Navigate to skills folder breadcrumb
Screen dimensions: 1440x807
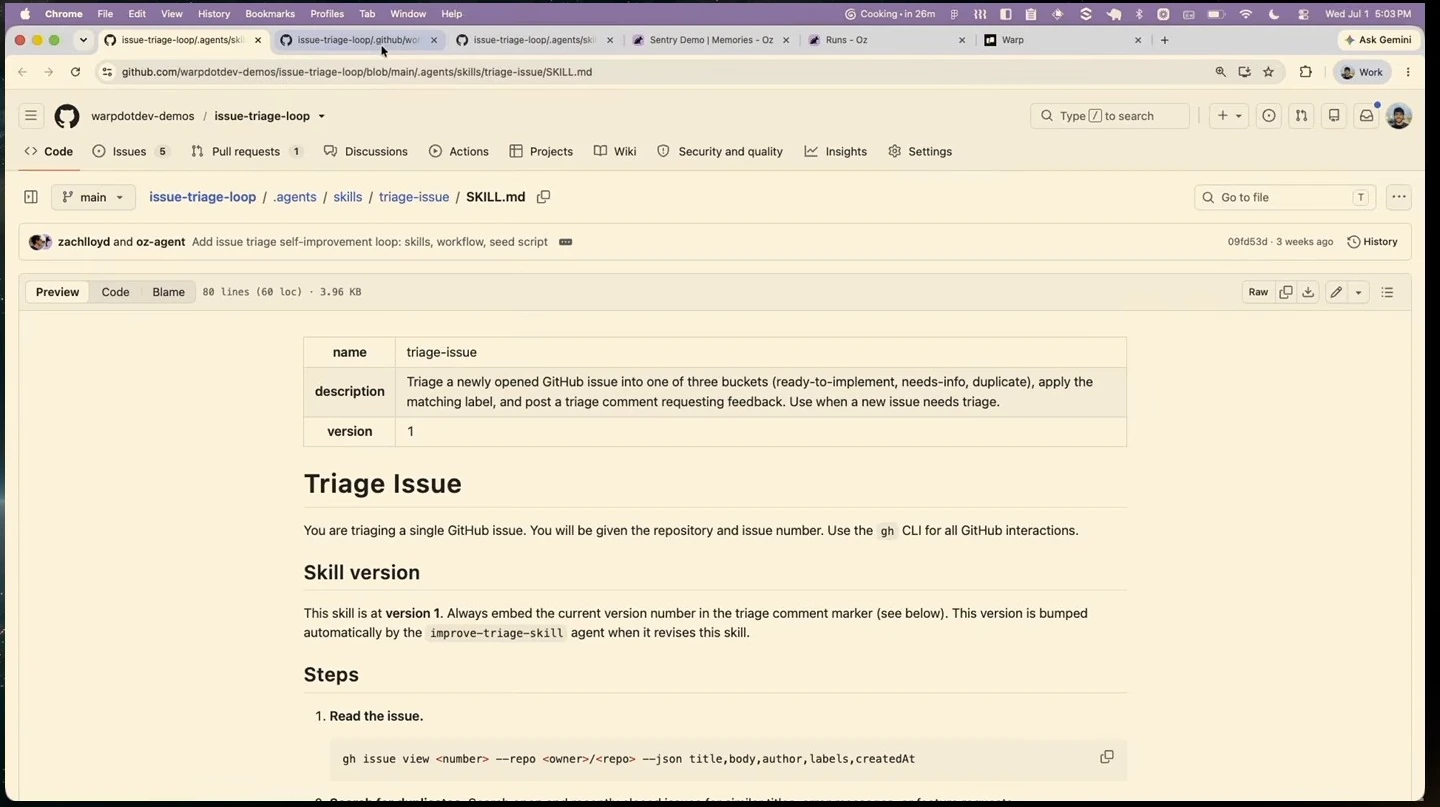348,197
